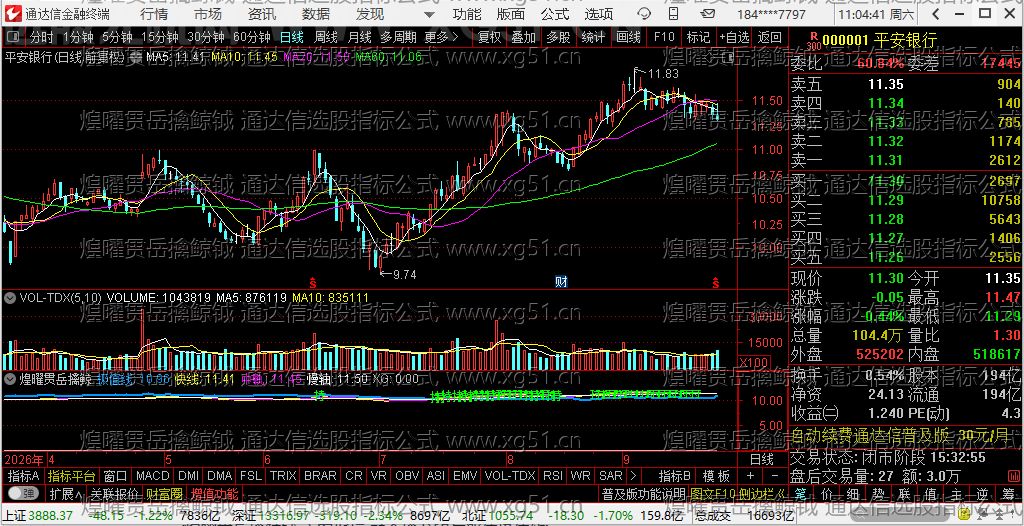Switch indicator to VOL-TDX
The image size is (1024, 526).
[x=509, y=476]
